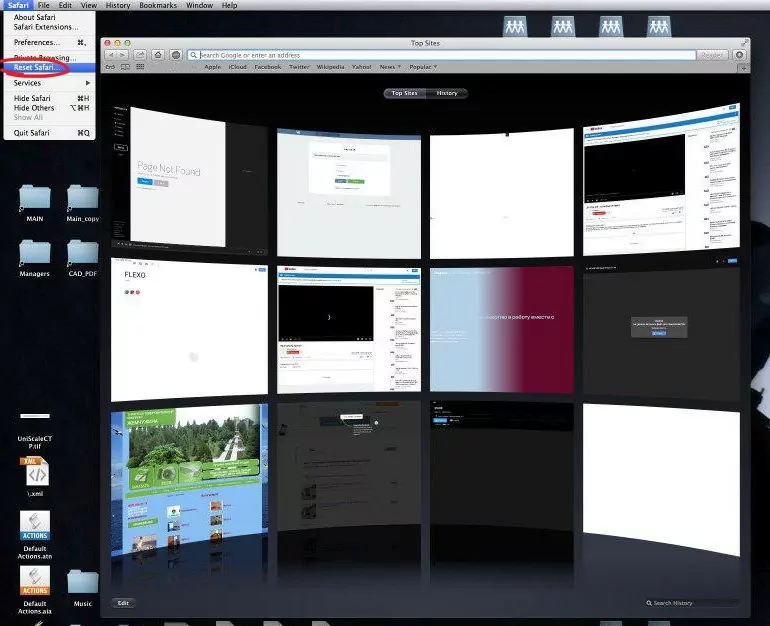Switch to the History view toggle
Image resolution: width=770 pixels, height=626 pixels.
(x=446, y=93)
